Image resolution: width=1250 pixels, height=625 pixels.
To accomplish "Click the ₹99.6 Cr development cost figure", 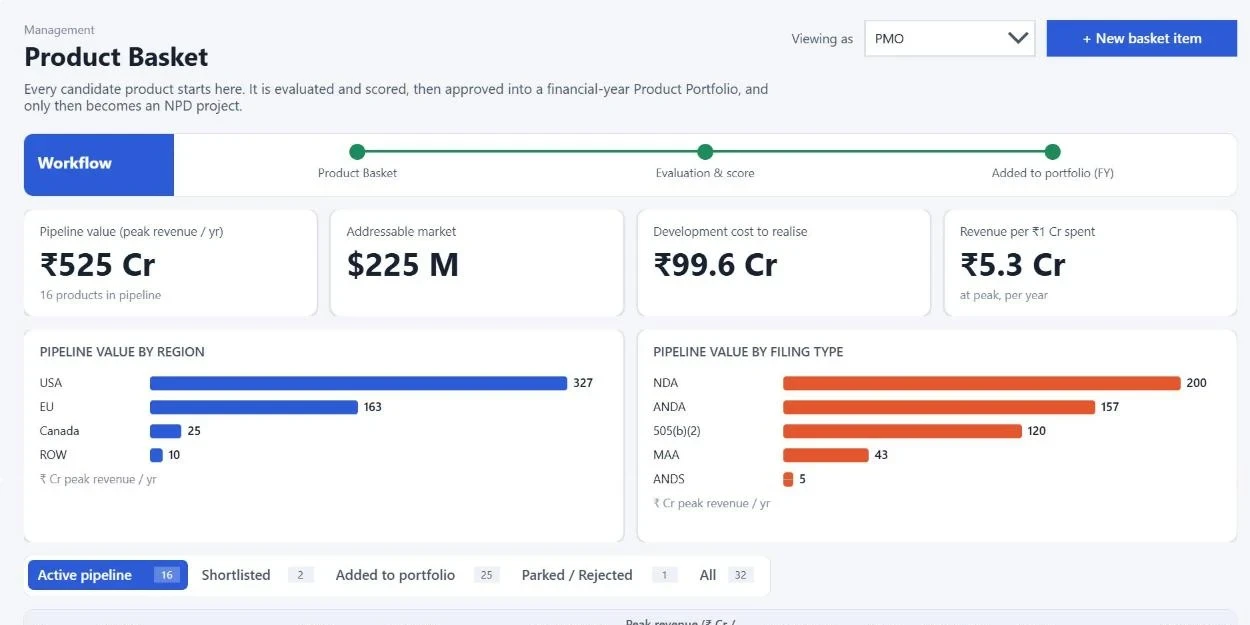I will [715, 265].
